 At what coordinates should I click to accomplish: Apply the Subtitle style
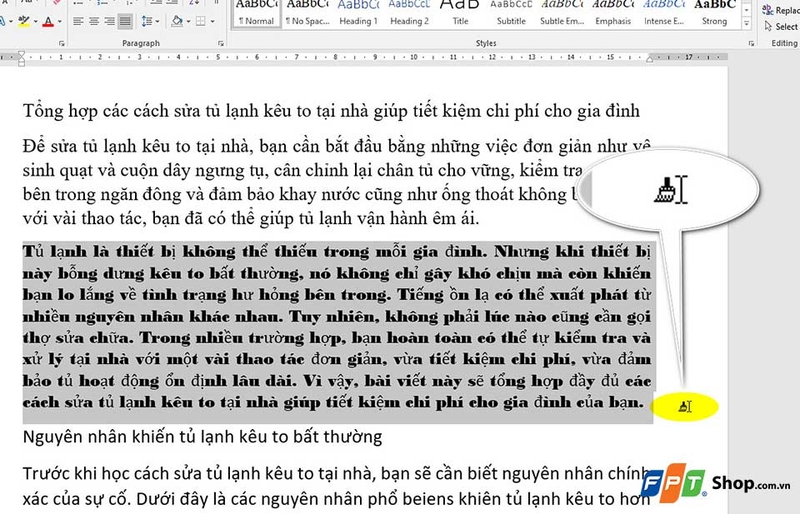pyautogui.click(x=511, y=14)
